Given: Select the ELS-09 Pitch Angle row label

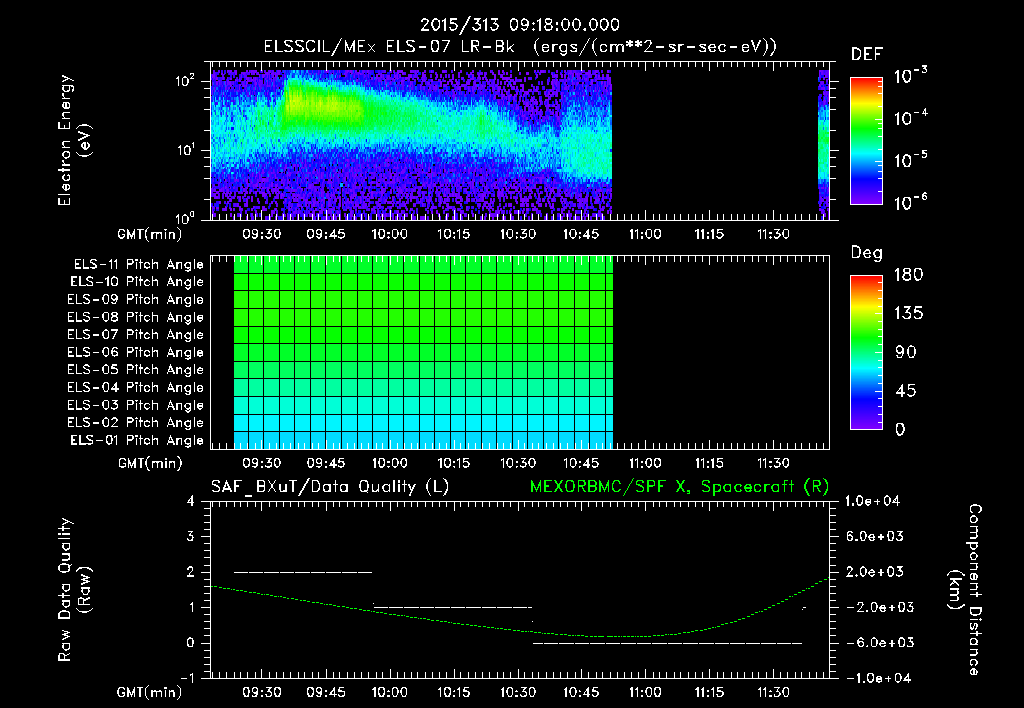Looking at the screenshot, I should point(136,300).
